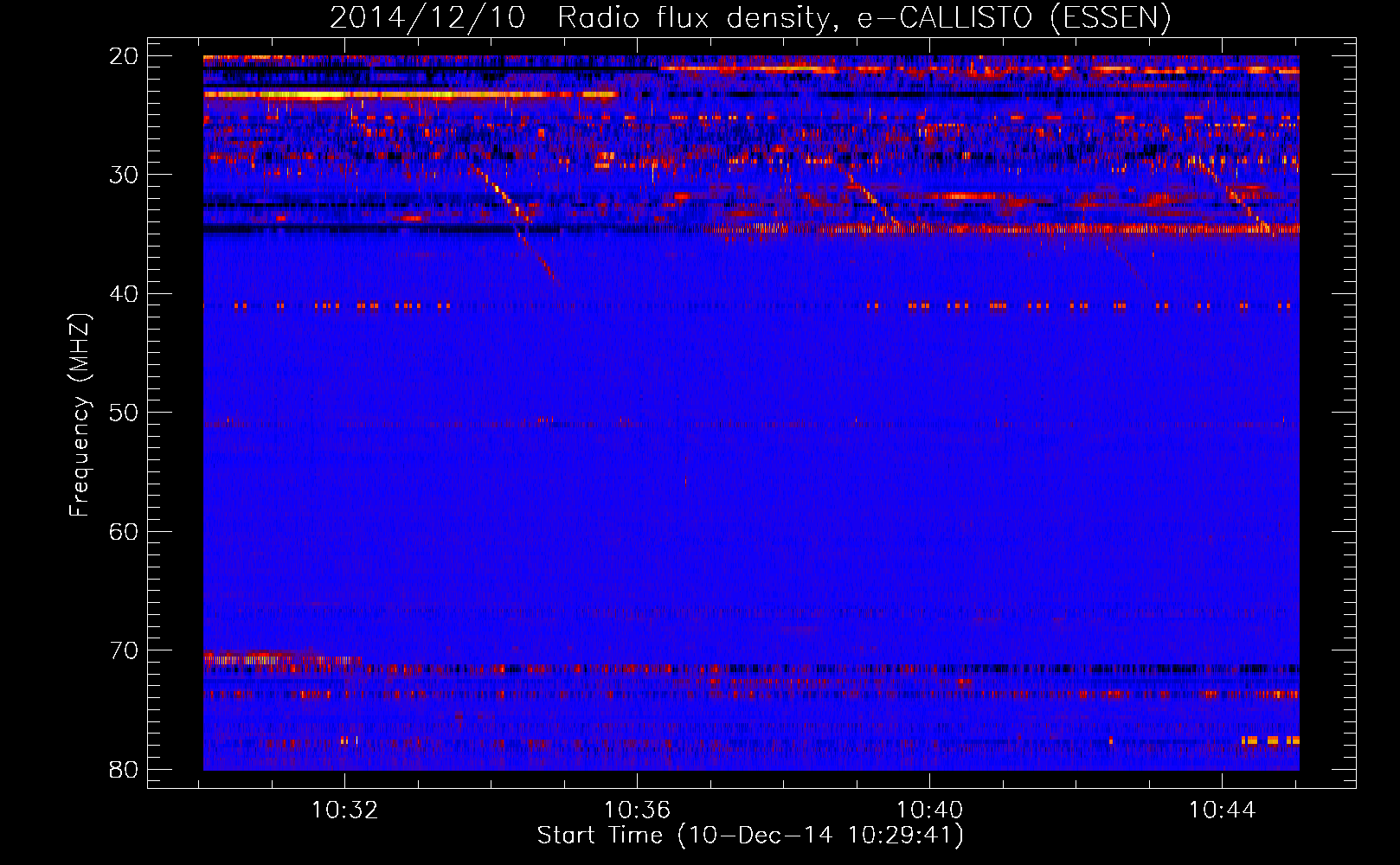Pick the 50 tick label on frequency axis
The width and height of the screenshot is (1400, 865).
125,413
